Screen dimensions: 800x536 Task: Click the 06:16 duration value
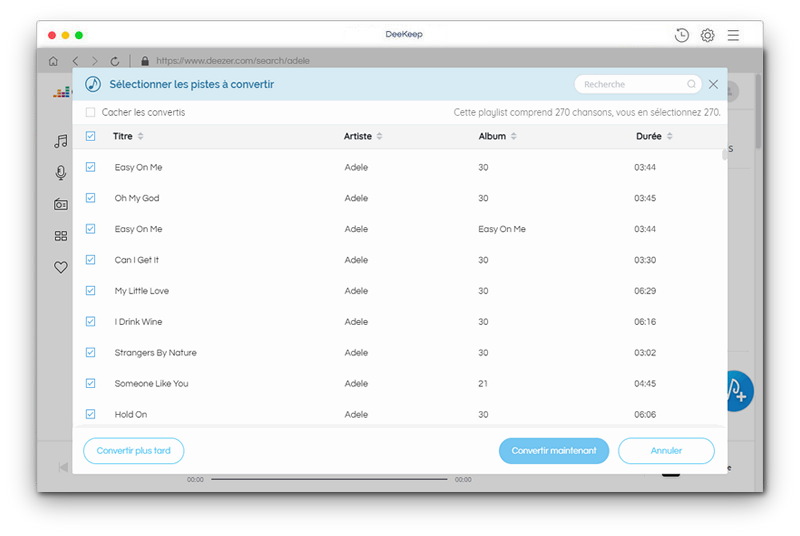[x=645, y=322]
